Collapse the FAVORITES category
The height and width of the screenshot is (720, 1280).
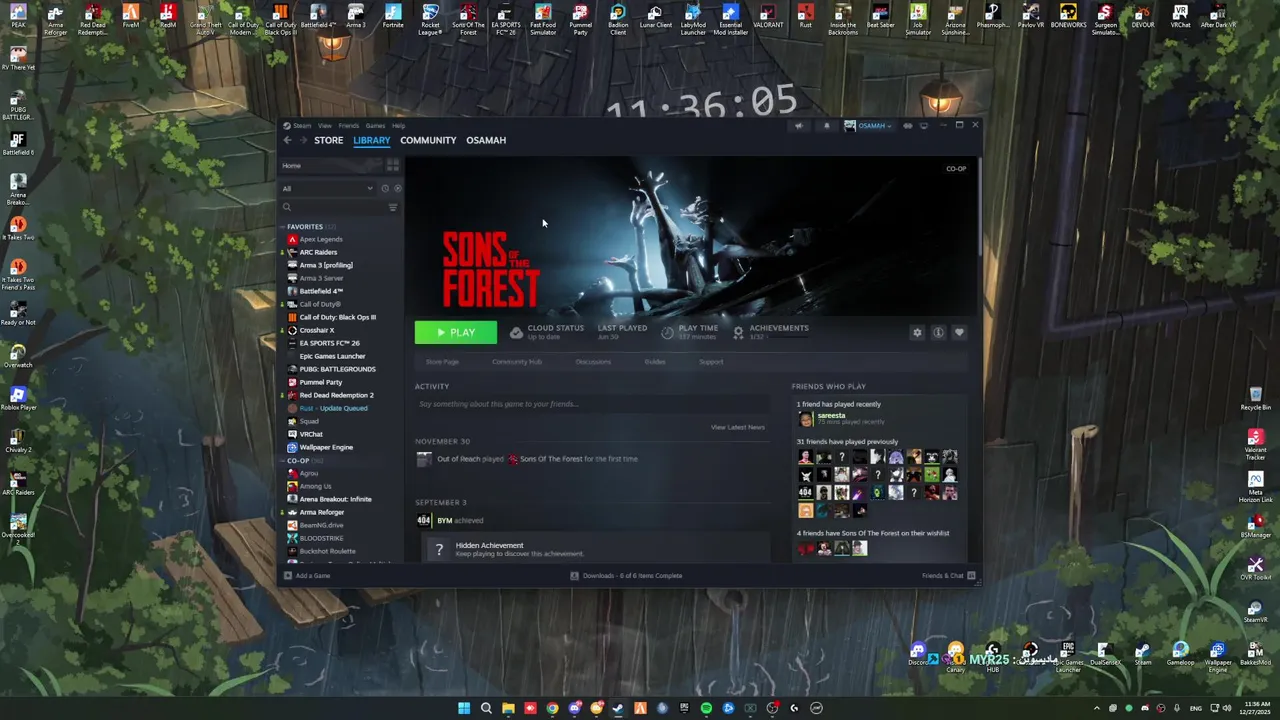pos(283,227)
